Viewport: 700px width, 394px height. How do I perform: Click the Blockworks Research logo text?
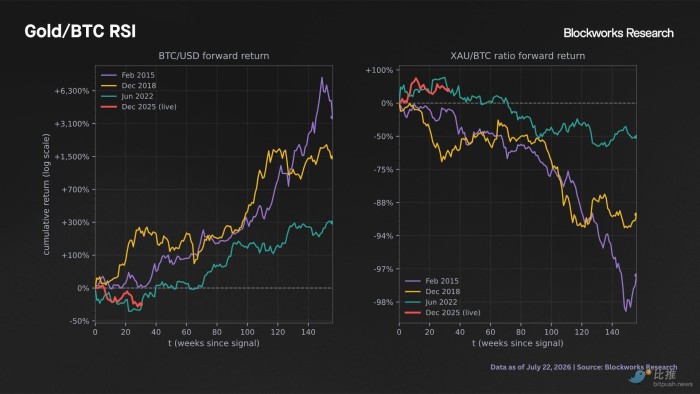tap(618, 33)
